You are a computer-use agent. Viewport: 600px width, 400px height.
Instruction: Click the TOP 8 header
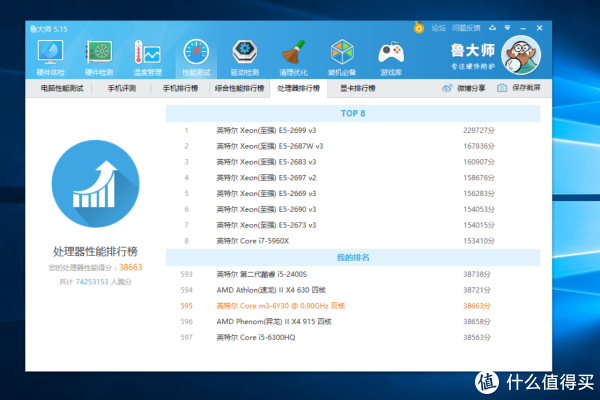(353, 113)
